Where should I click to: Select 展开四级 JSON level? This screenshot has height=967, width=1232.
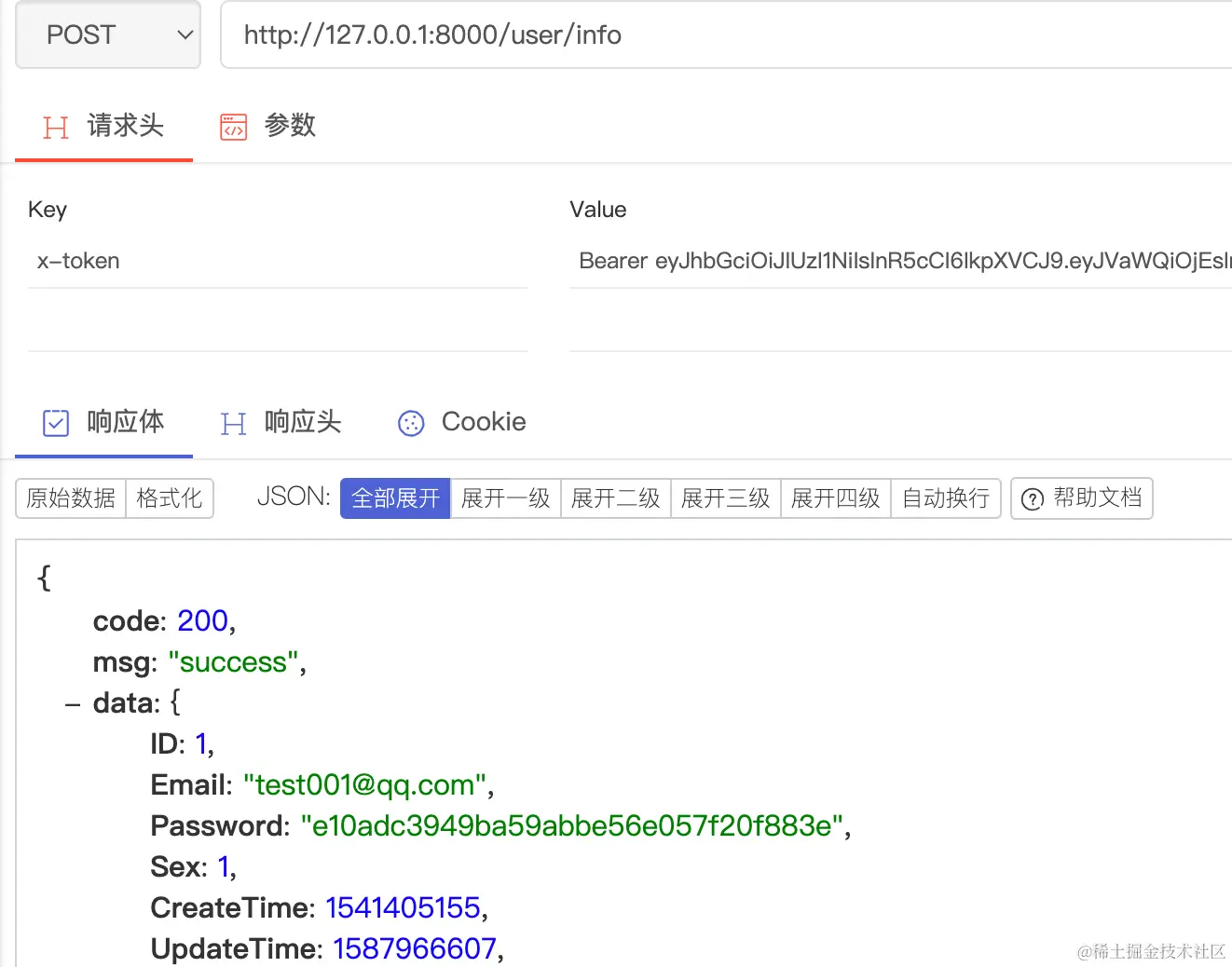point(836,498)
